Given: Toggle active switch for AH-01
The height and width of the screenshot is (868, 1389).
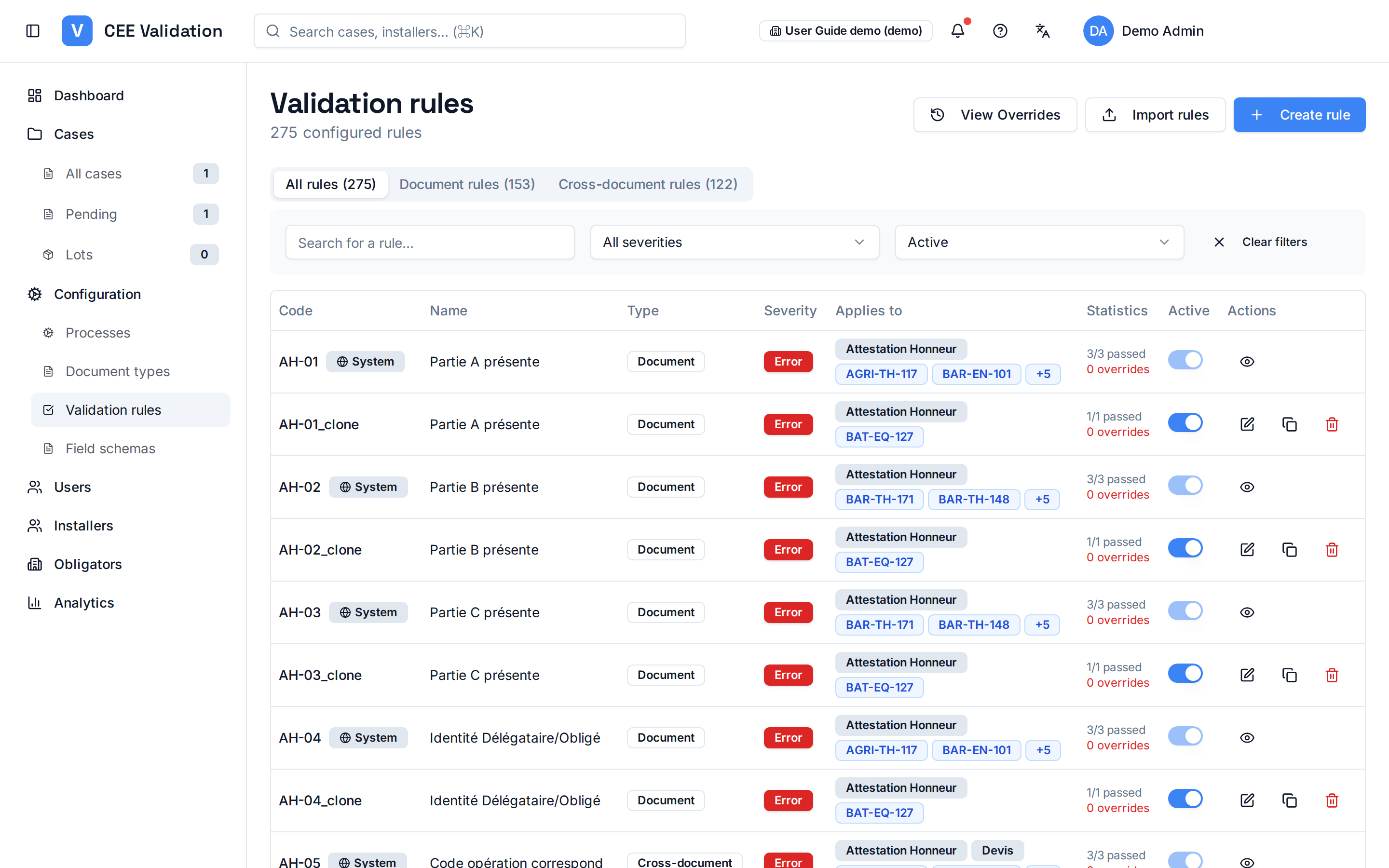Looking at the screenshot, I should click(x=1185, y=360).
